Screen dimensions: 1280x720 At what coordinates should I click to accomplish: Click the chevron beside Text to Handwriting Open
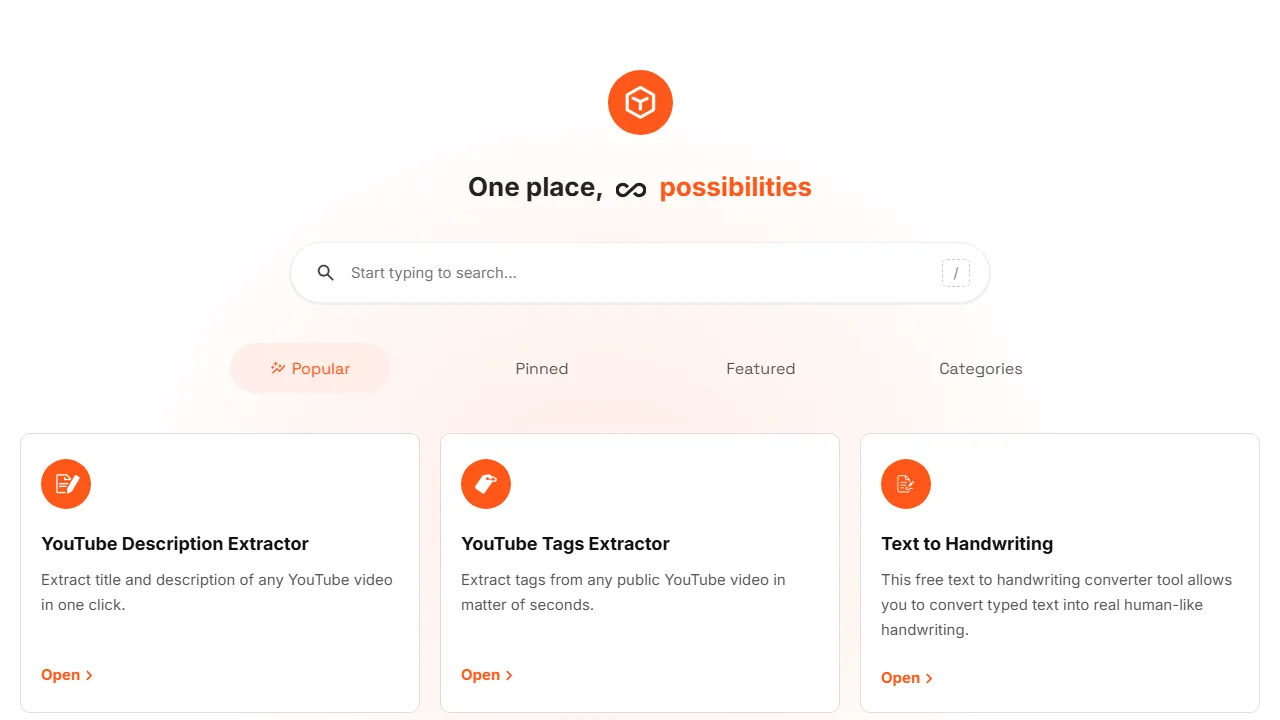click(928, 677)
